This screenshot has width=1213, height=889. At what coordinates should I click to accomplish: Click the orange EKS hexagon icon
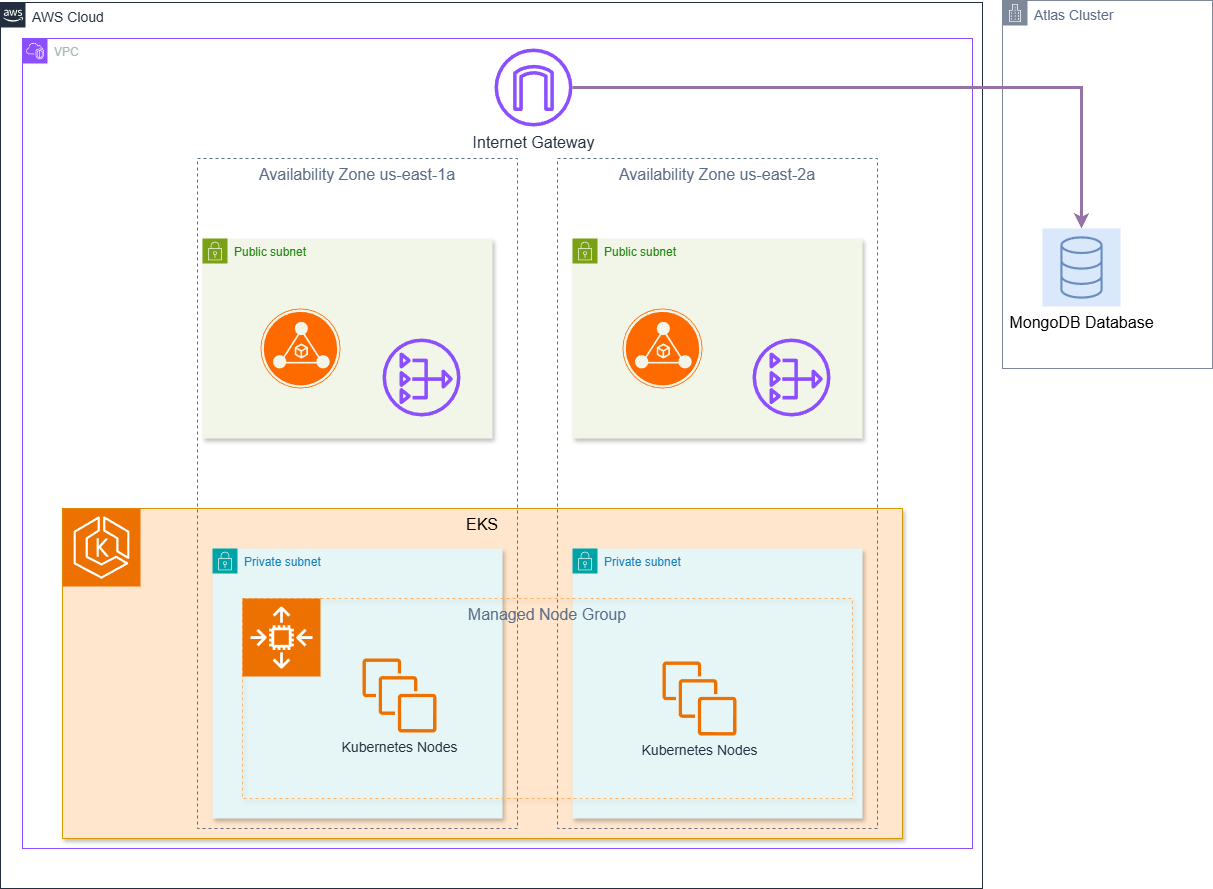click(101, 547)
